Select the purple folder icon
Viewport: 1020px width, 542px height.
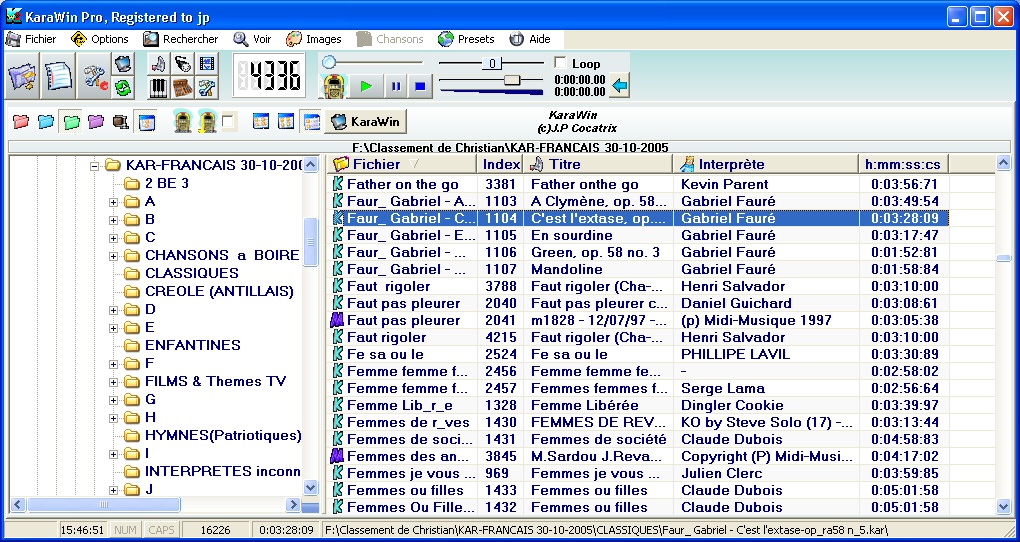click(95, 122)
